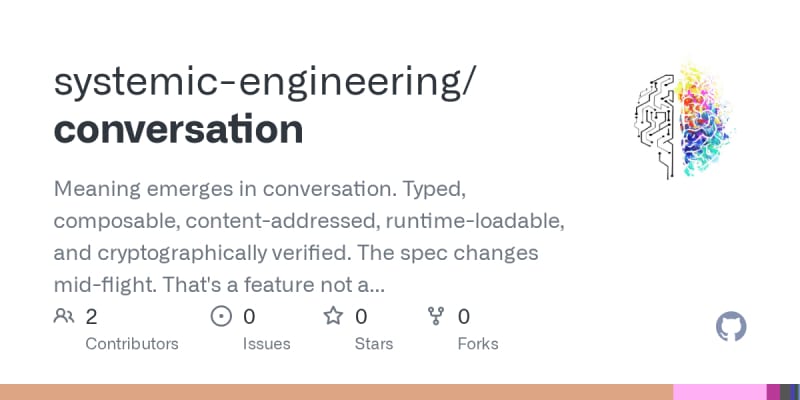
Task: Click the contributors count of 2
Action: click(x=91, y=317)
